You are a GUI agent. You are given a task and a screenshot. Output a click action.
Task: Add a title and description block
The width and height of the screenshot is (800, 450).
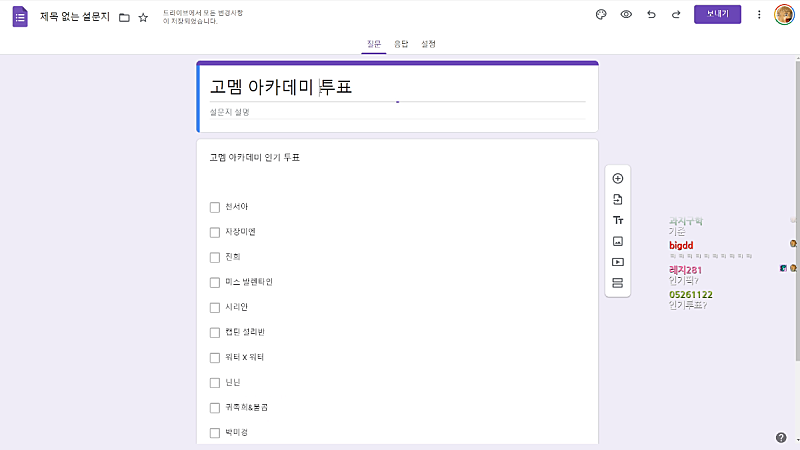[x=617, y=220]
